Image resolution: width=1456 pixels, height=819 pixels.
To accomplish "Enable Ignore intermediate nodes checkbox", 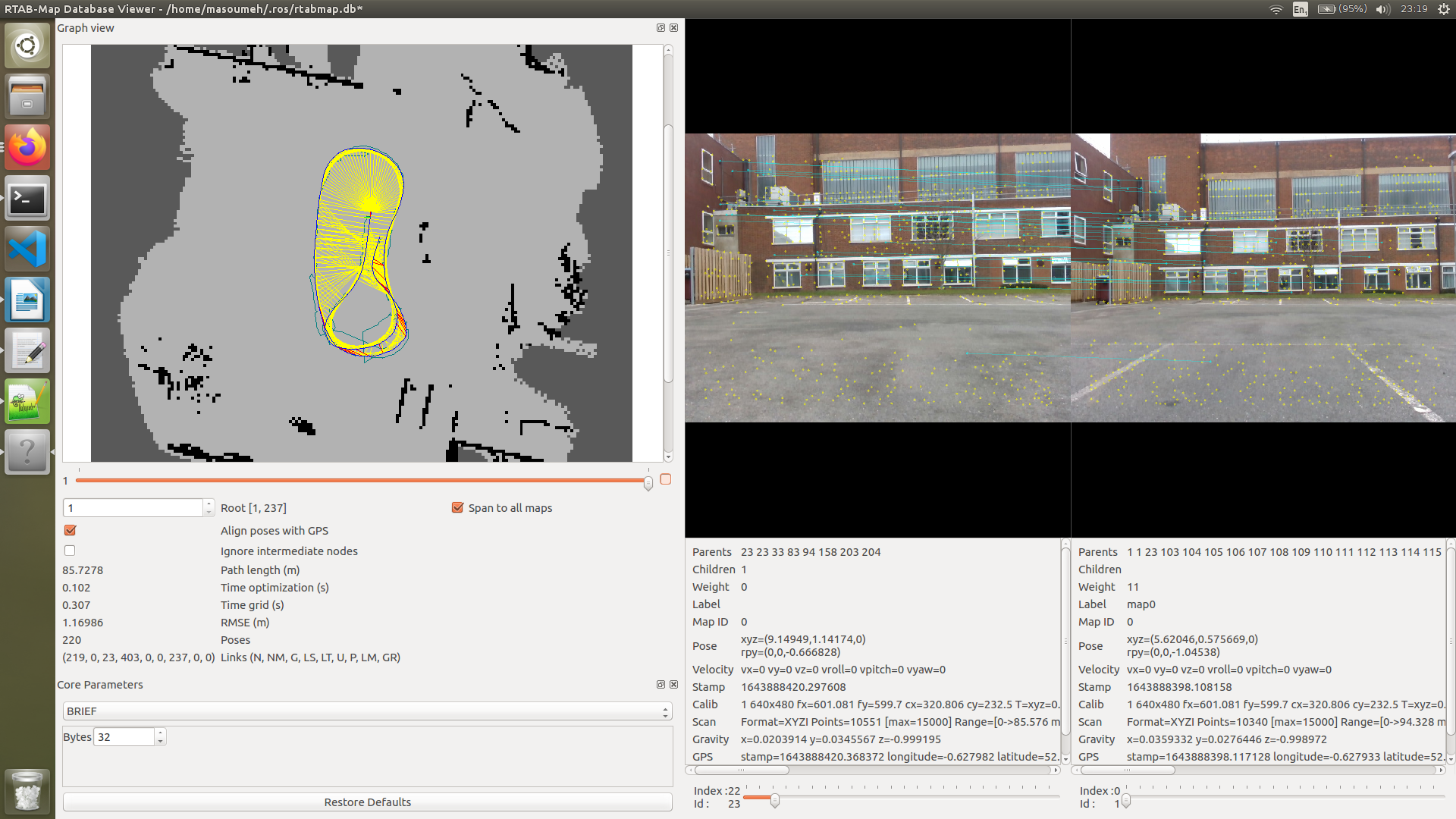I will pyautogui.click(x=71, y=551).
